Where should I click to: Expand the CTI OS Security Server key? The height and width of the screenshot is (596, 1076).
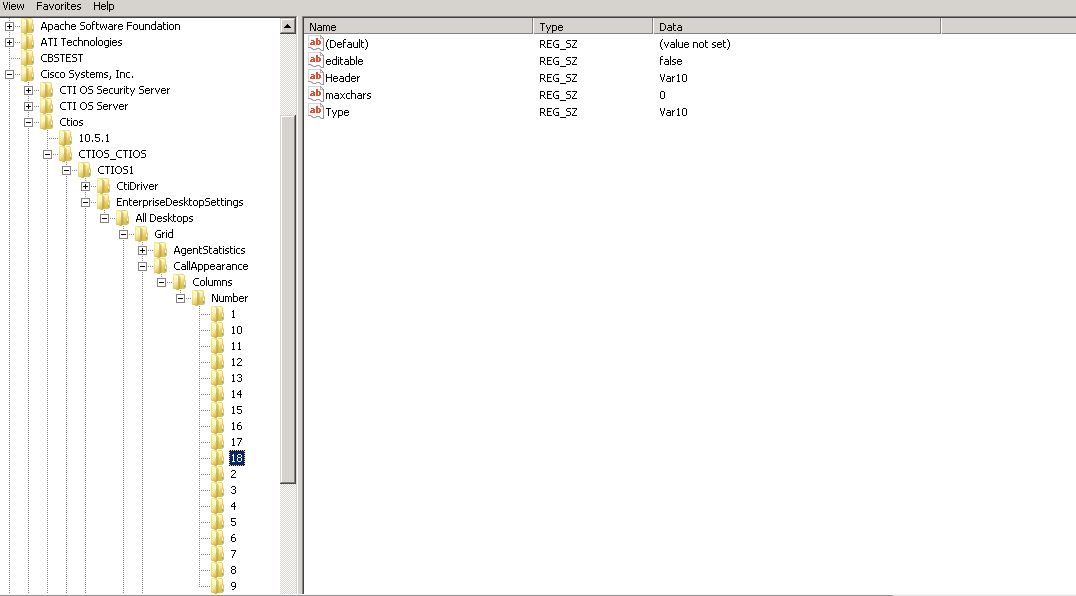tap(28, 90)
